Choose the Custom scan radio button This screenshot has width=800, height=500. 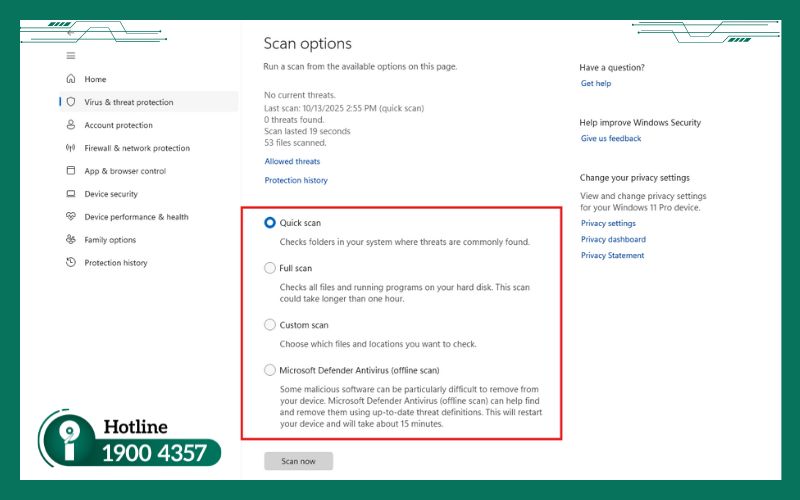click(270, 325)
